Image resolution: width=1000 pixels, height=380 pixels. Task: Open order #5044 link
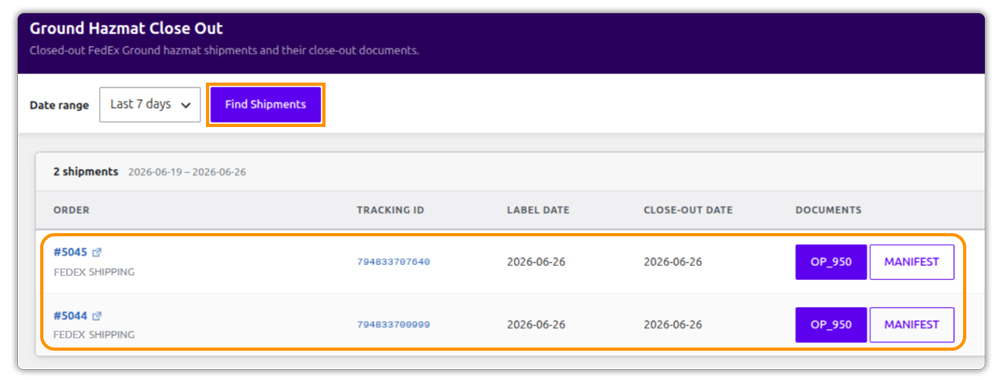70,316
